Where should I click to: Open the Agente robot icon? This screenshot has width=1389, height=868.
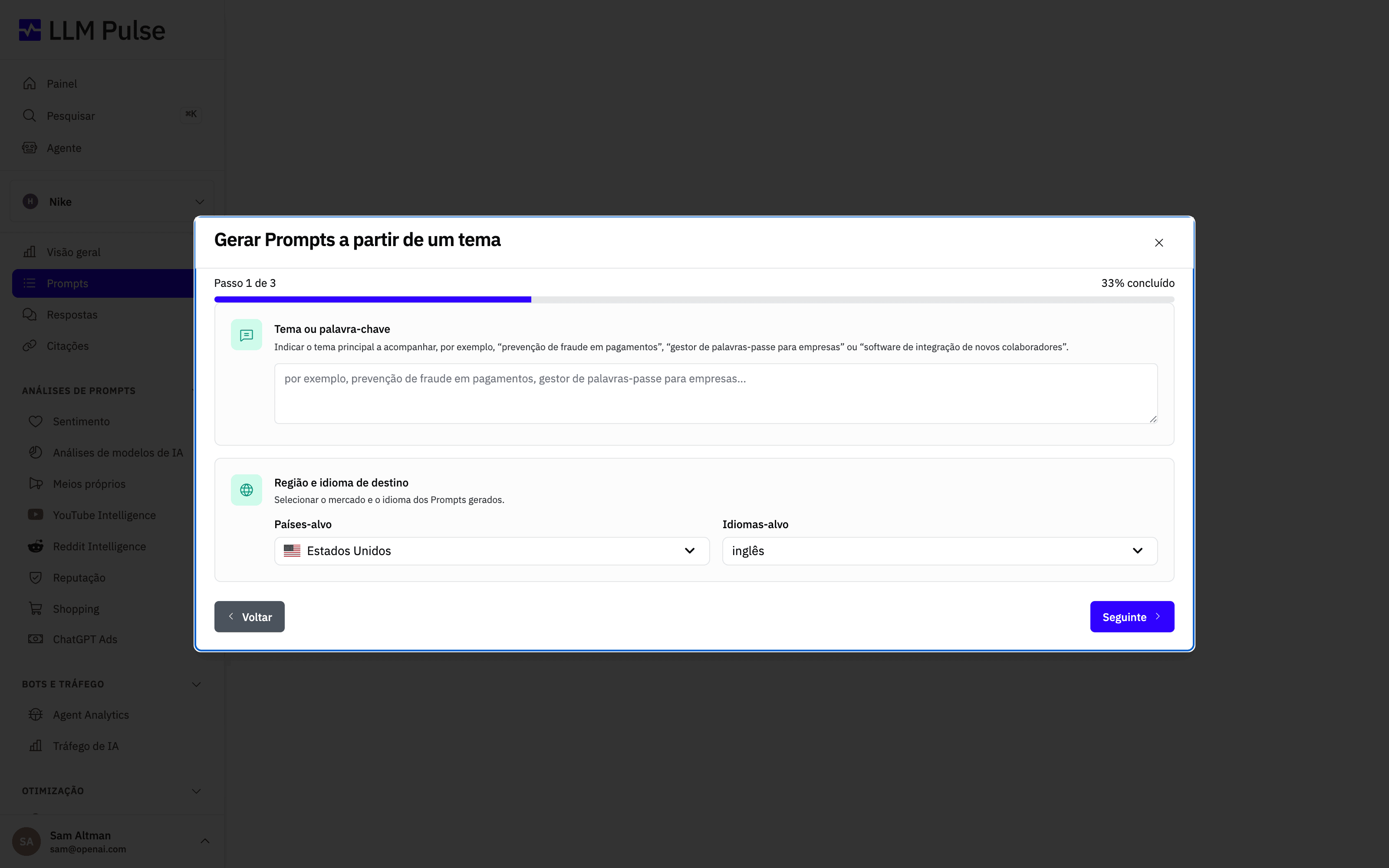tap(29, 148)
